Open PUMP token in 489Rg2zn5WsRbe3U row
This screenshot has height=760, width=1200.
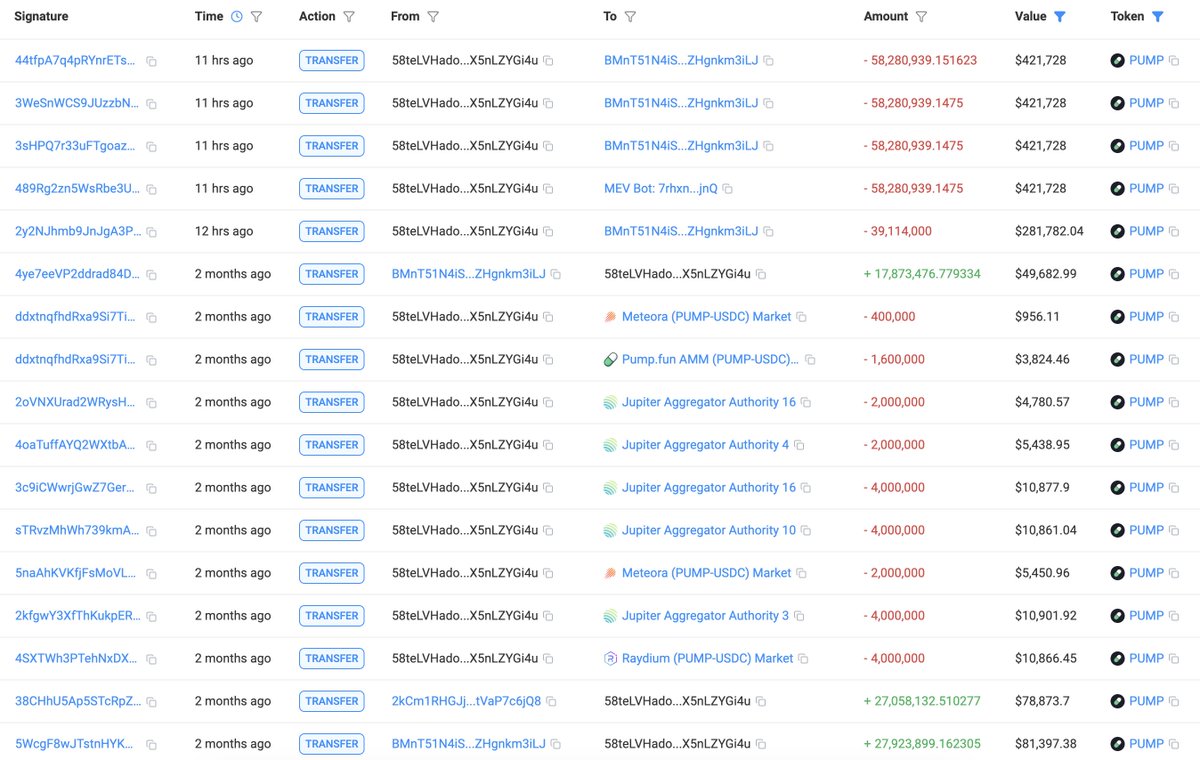(1146, 188)
